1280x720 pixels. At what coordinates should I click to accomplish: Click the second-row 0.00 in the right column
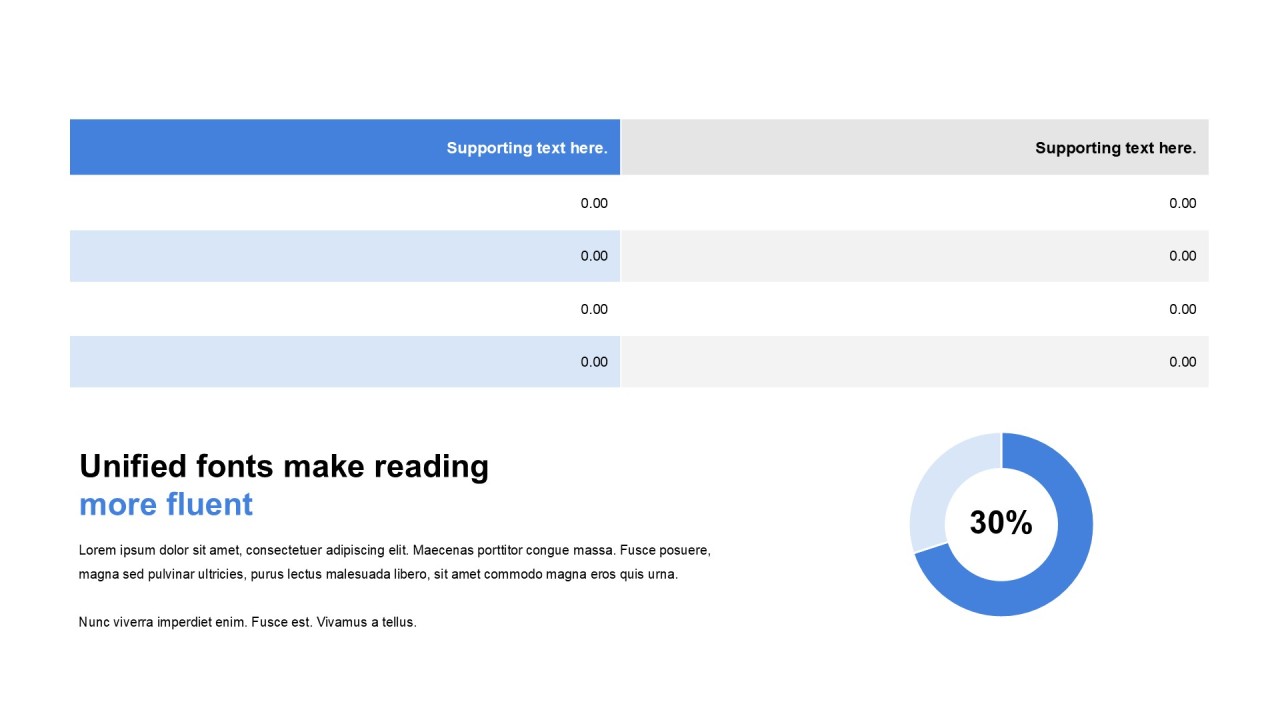[x=1182, y=256]
